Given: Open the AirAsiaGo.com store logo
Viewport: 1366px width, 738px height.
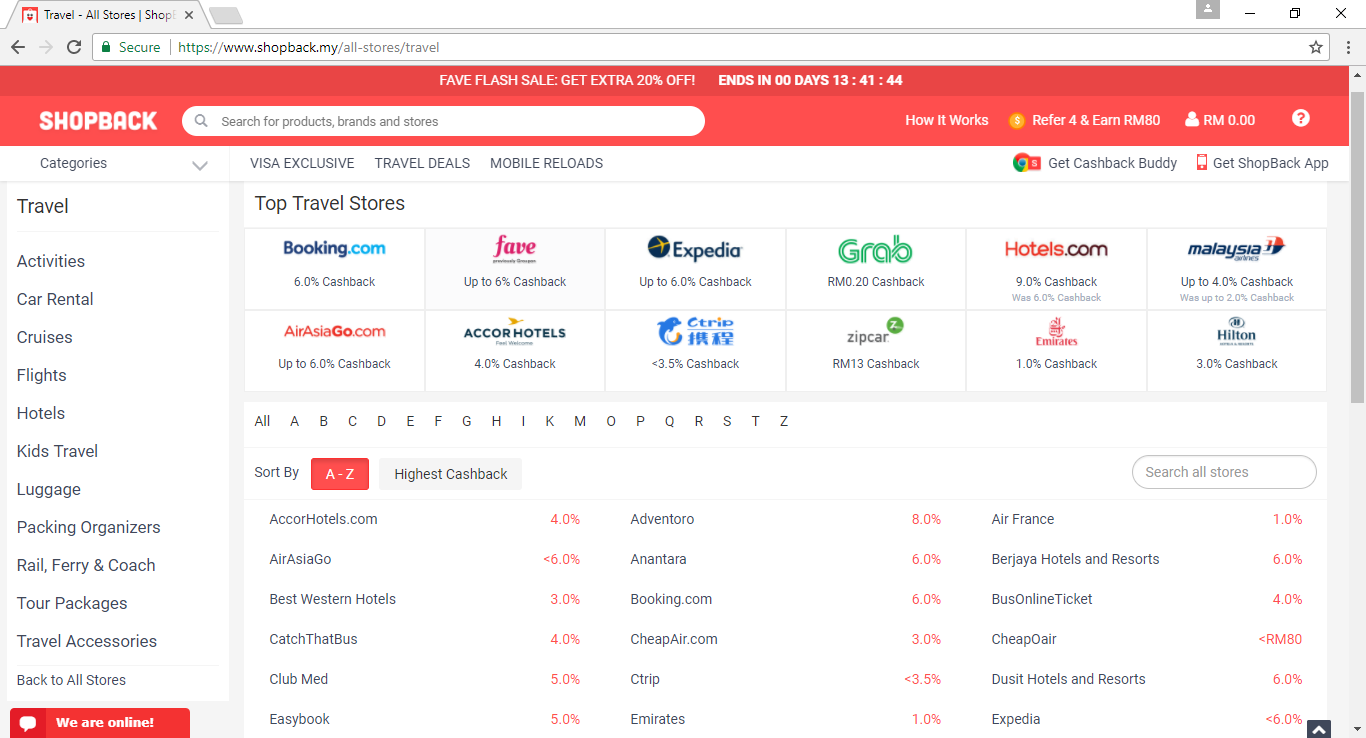Looking at the screenshot, I should [334, 331].
